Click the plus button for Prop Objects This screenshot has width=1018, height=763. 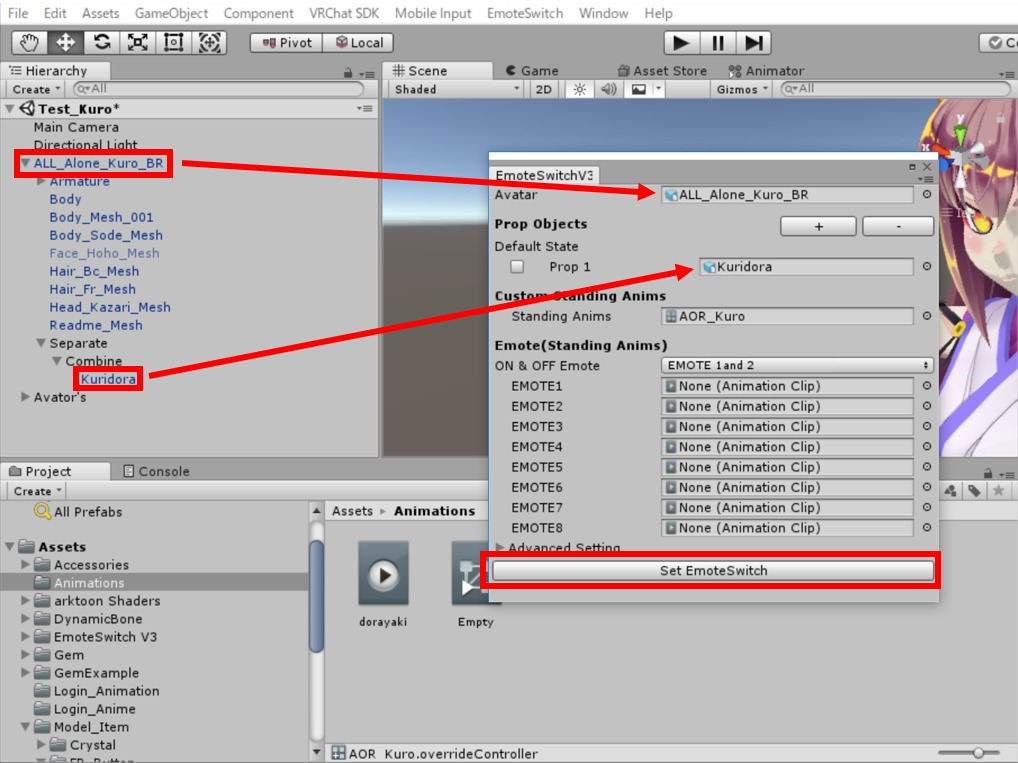[818, 227]
